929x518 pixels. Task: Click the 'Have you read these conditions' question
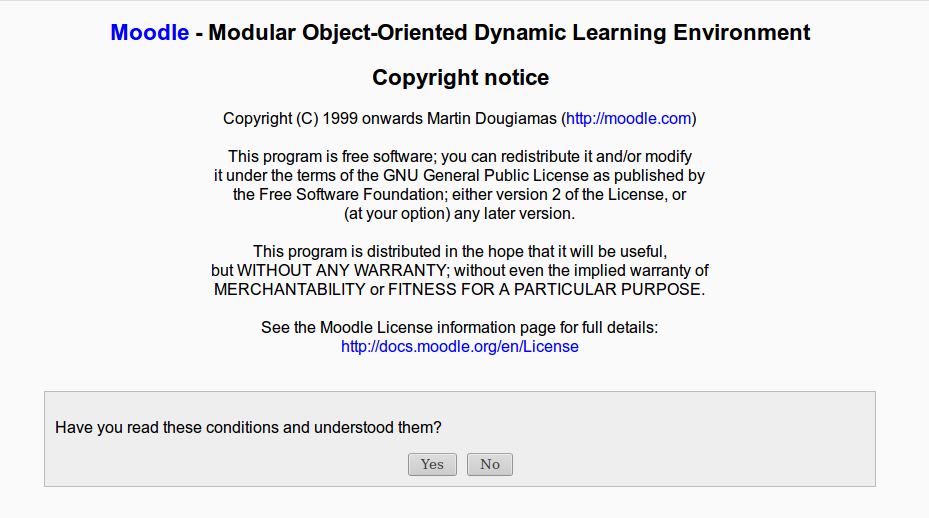pyautogui.click(x=248, y=427)
